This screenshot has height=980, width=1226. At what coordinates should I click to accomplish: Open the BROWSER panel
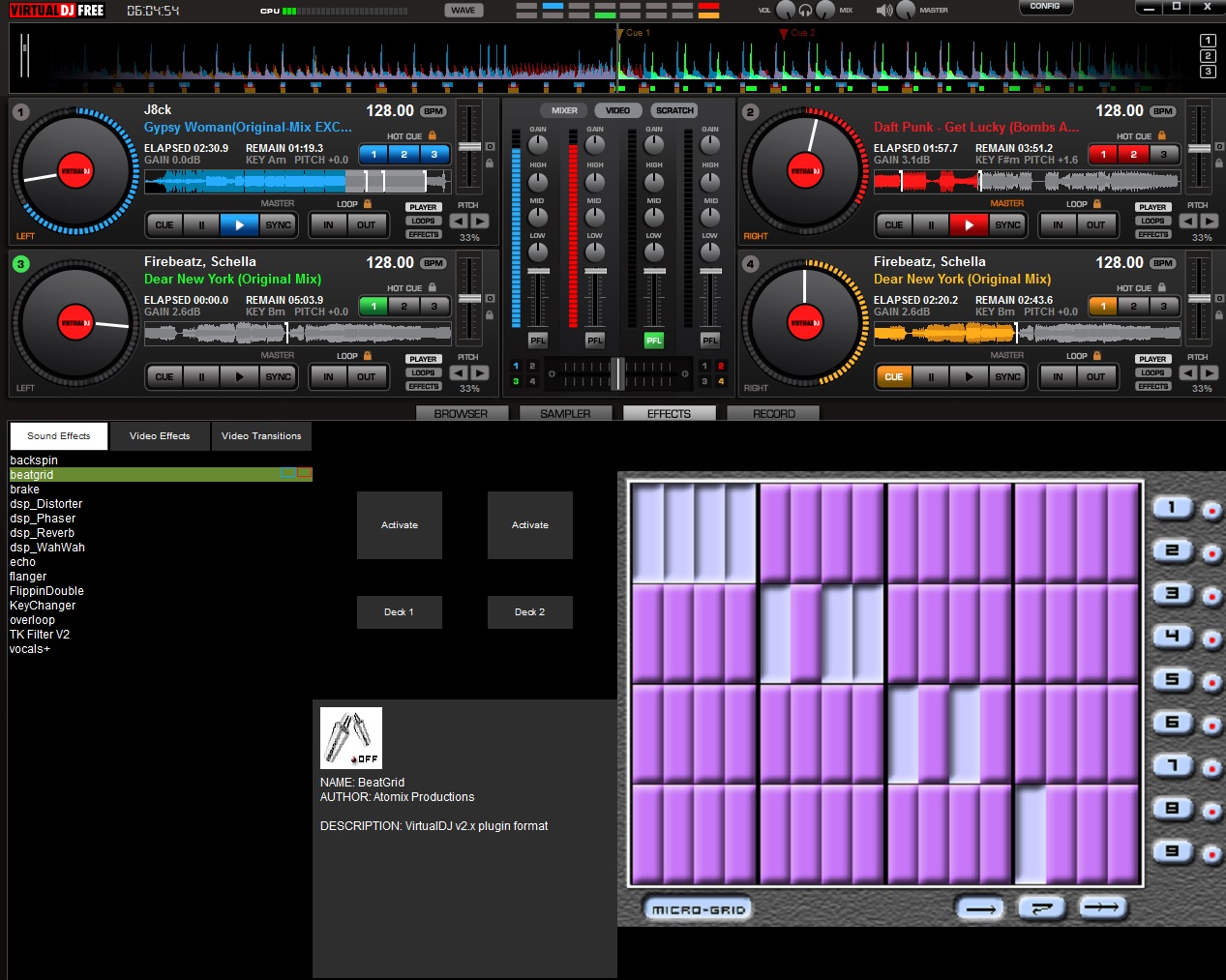pos(461,413)
